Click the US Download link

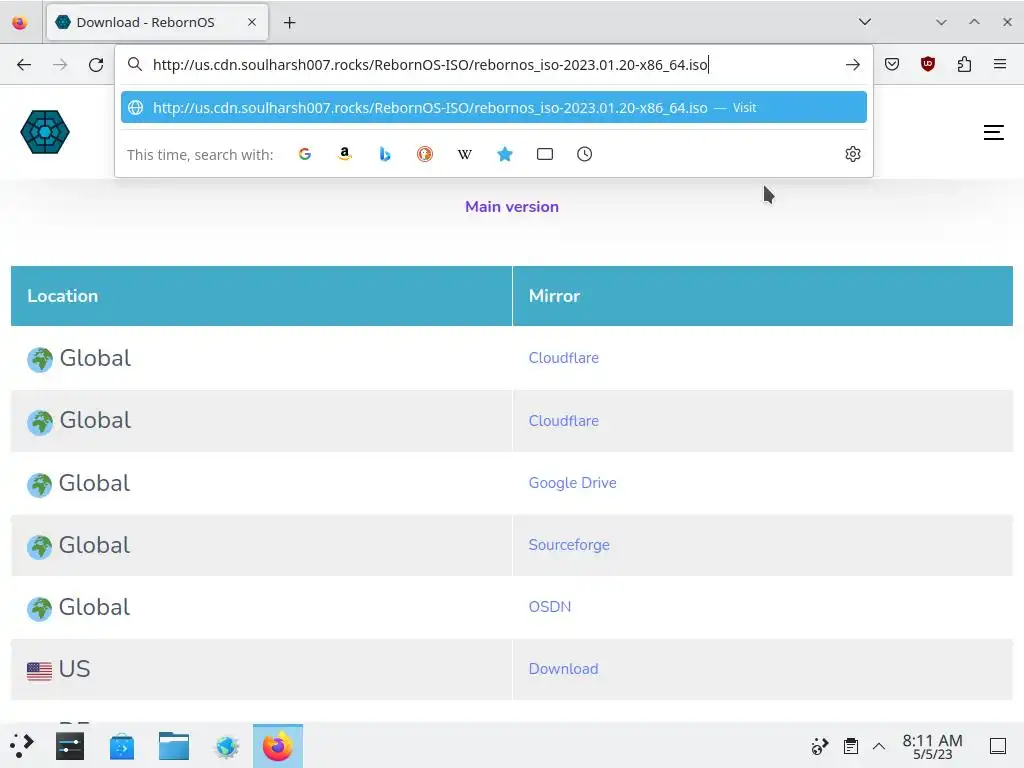tap(564, 669)
